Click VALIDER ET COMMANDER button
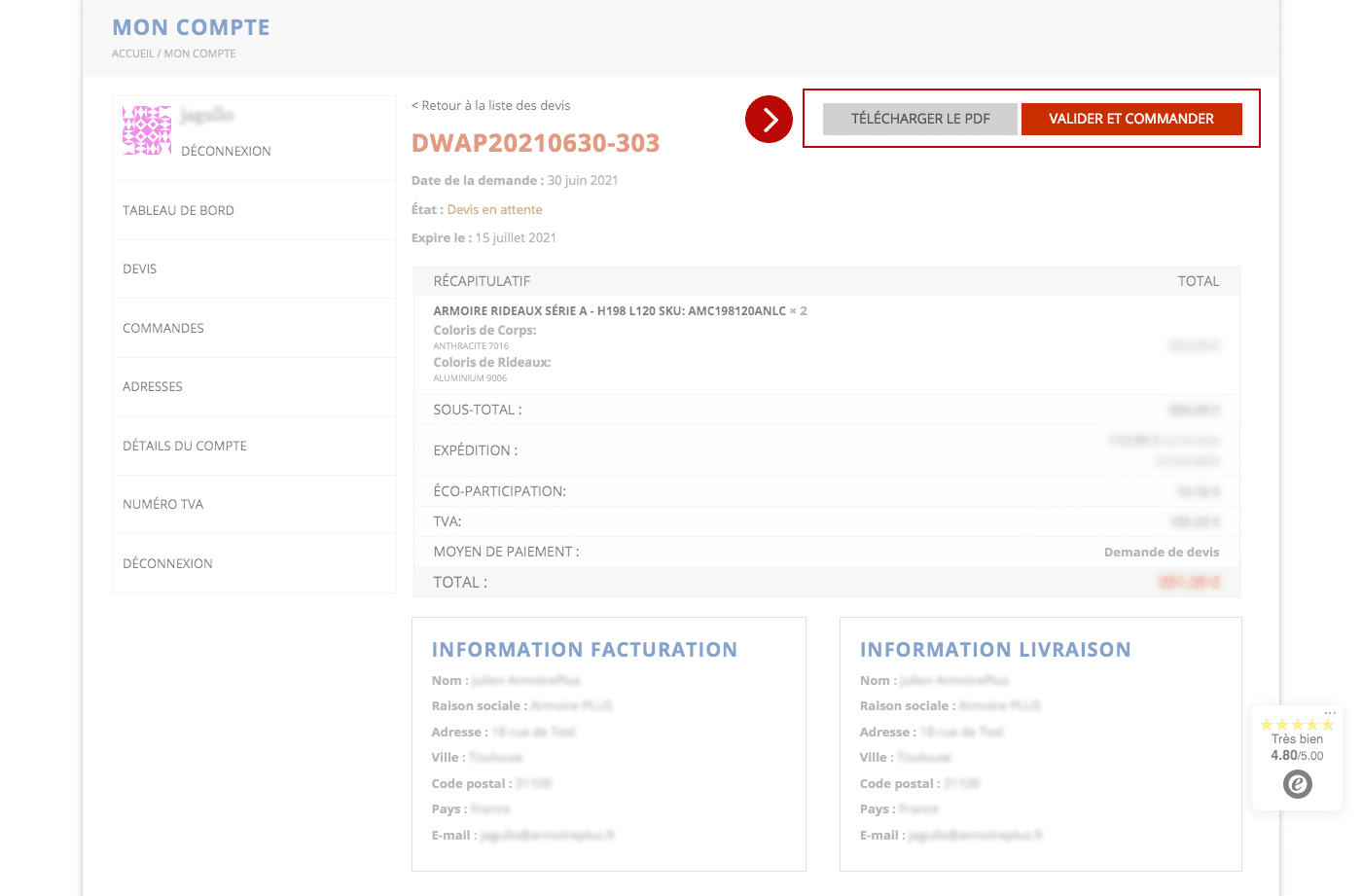 (1131, 119)
